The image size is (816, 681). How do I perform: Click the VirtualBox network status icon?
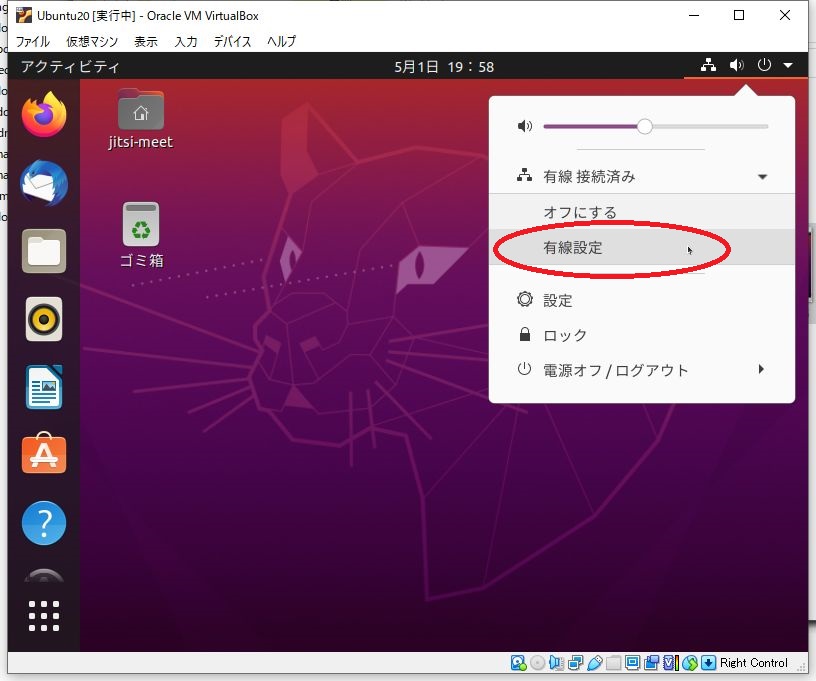[x=576, y=663]
